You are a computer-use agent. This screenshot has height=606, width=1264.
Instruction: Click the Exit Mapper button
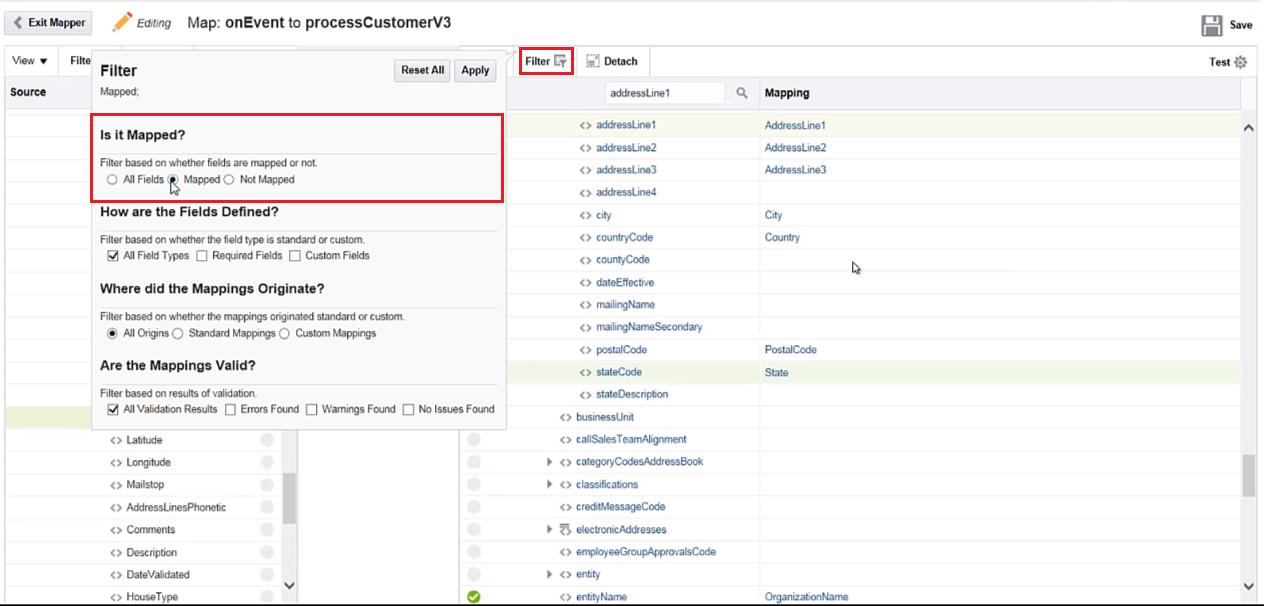(x=49, y=22)
